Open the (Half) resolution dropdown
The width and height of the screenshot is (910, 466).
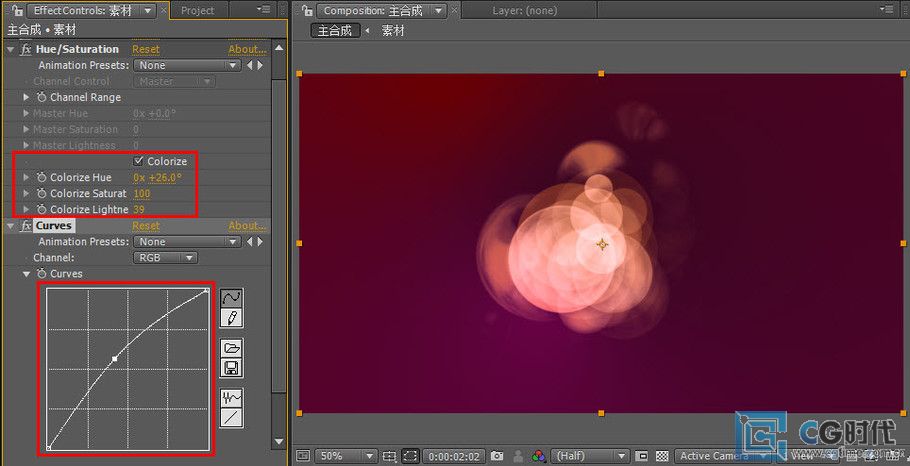point(590,456)
